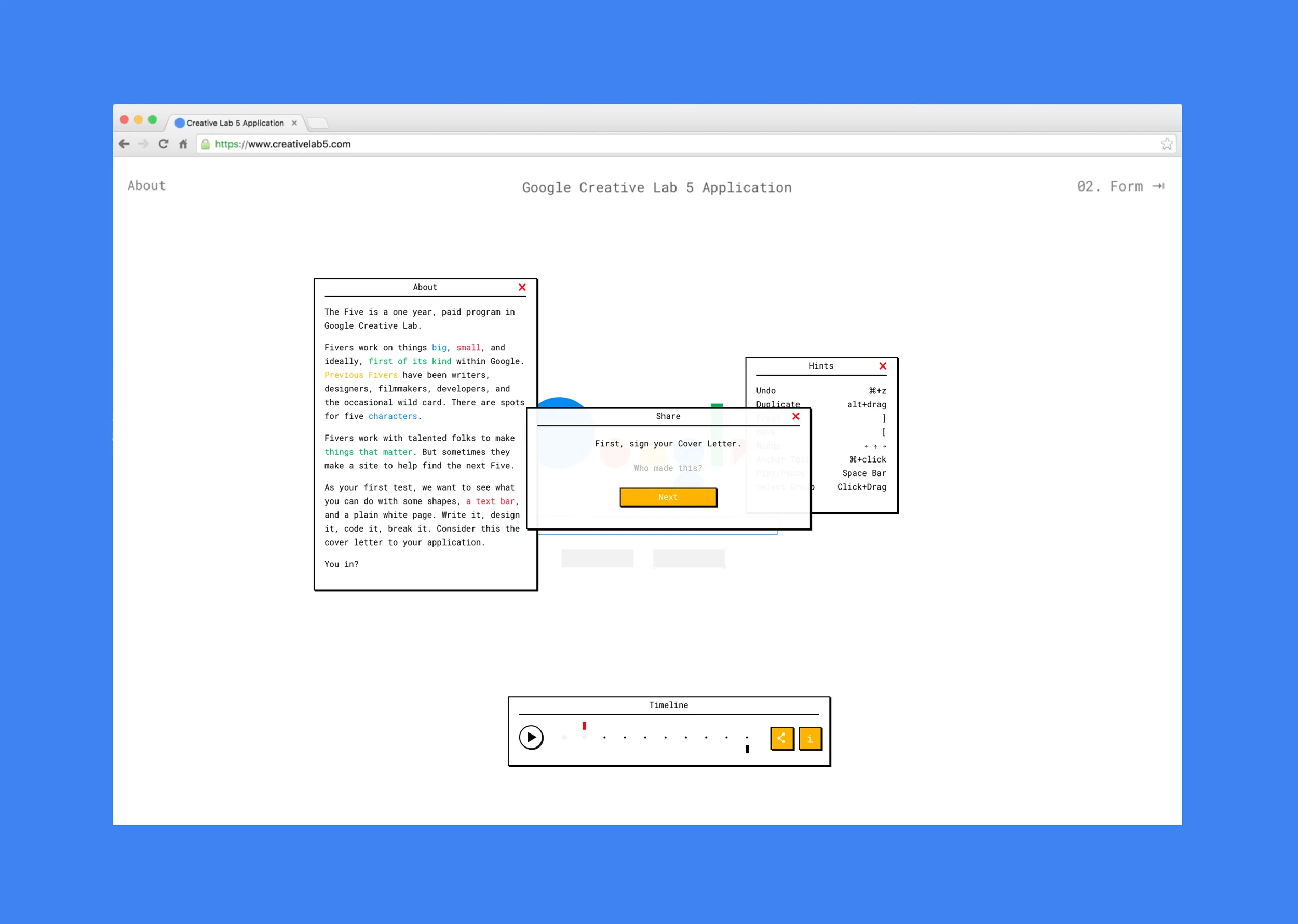Viewport: 1298px width, 924px height.
Task: Open a new browser tab
Action: [x=317, y=123]
